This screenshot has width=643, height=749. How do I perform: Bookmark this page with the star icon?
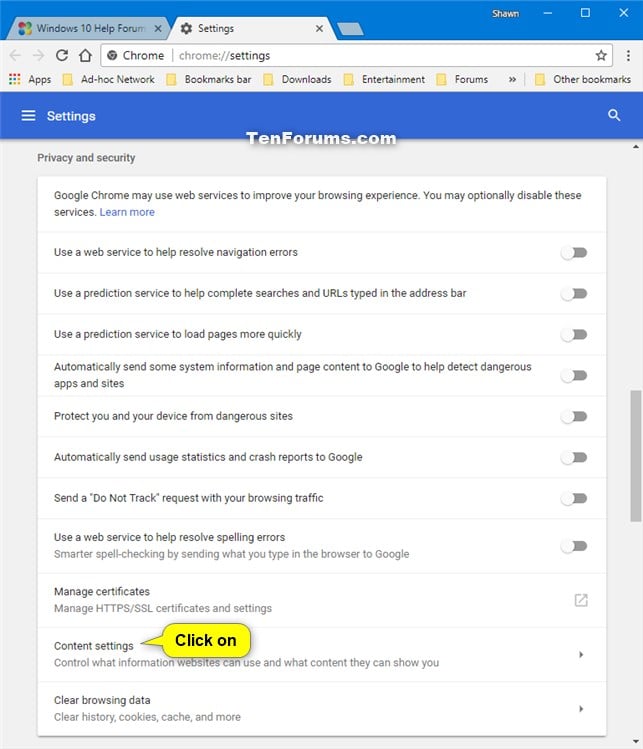(x=601, y=55)
